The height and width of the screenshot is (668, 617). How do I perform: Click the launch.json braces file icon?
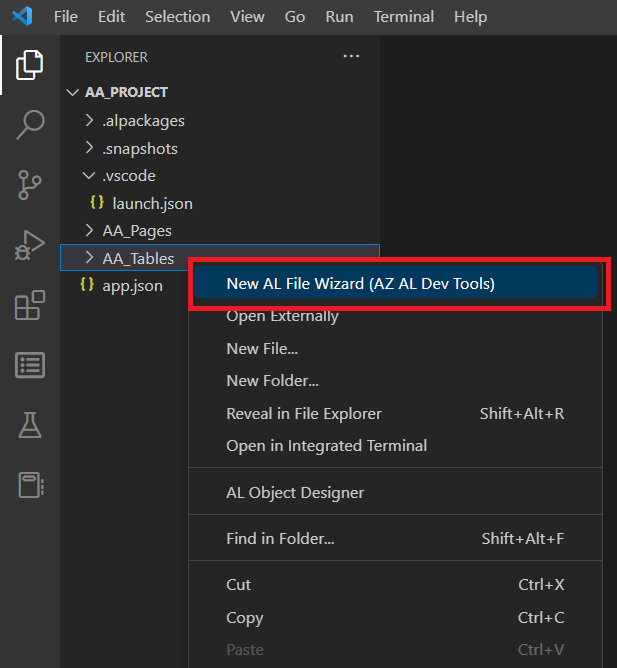coord(97,202)
